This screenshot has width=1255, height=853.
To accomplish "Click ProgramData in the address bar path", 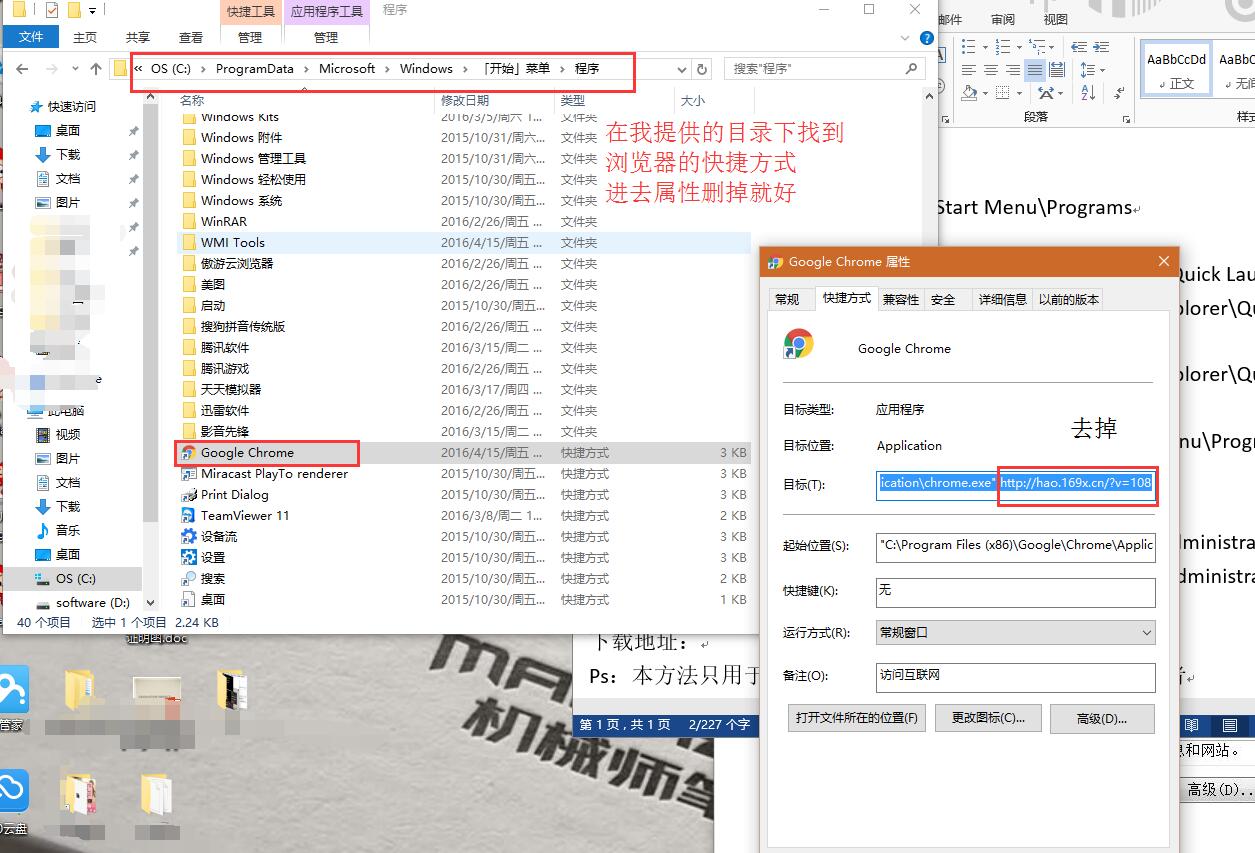I will (x=255, y=69).
